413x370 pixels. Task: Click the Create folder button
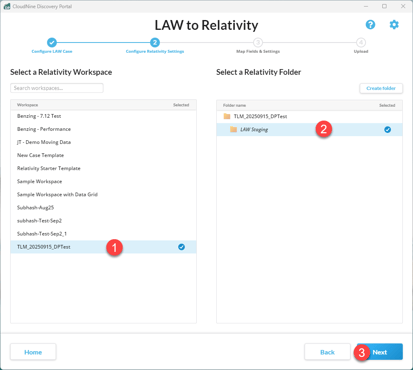[x=381, y=88]
